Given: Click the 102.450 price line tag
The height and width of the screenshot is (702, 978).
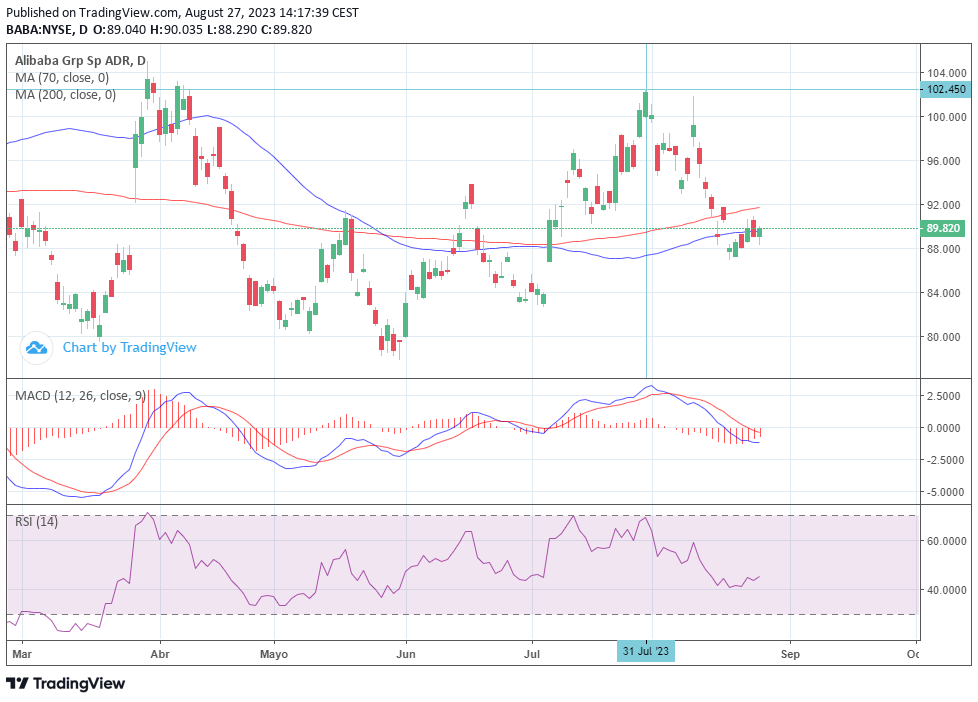Looking at the screenshot, I should coord(946,89).
